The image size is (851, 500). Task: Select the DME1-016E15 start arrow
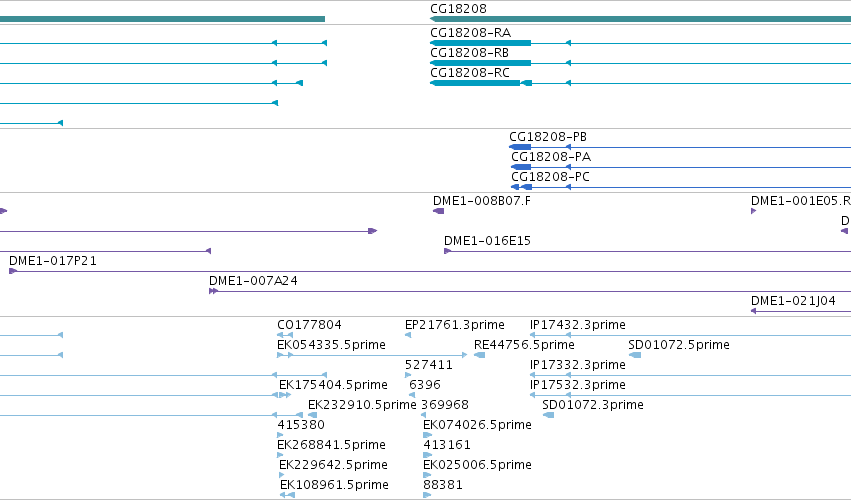coord(447,251)
